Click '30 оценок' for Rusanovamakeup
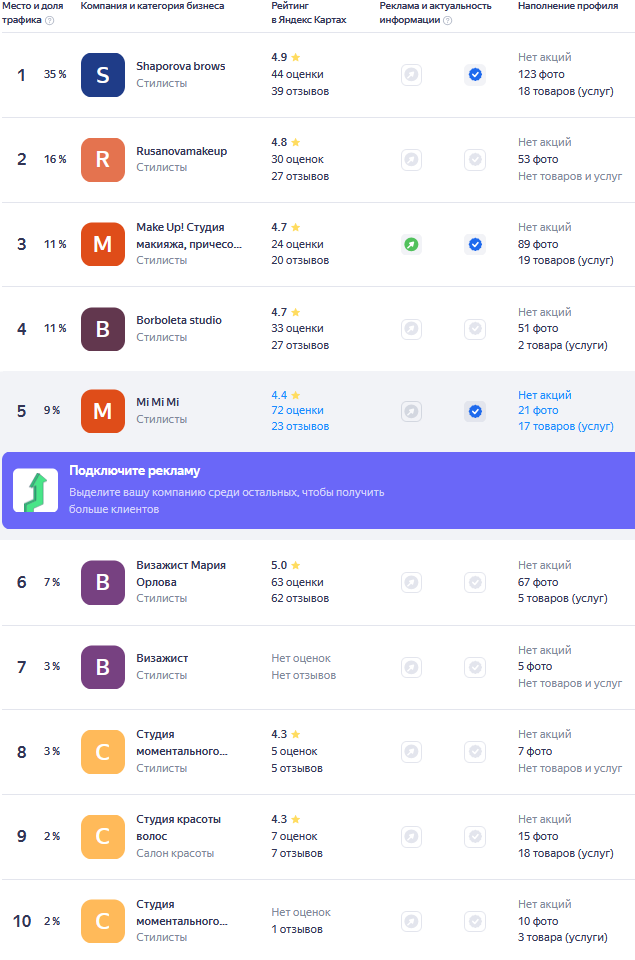The height and width of the screenshot is (960, 635). point(298,159)
